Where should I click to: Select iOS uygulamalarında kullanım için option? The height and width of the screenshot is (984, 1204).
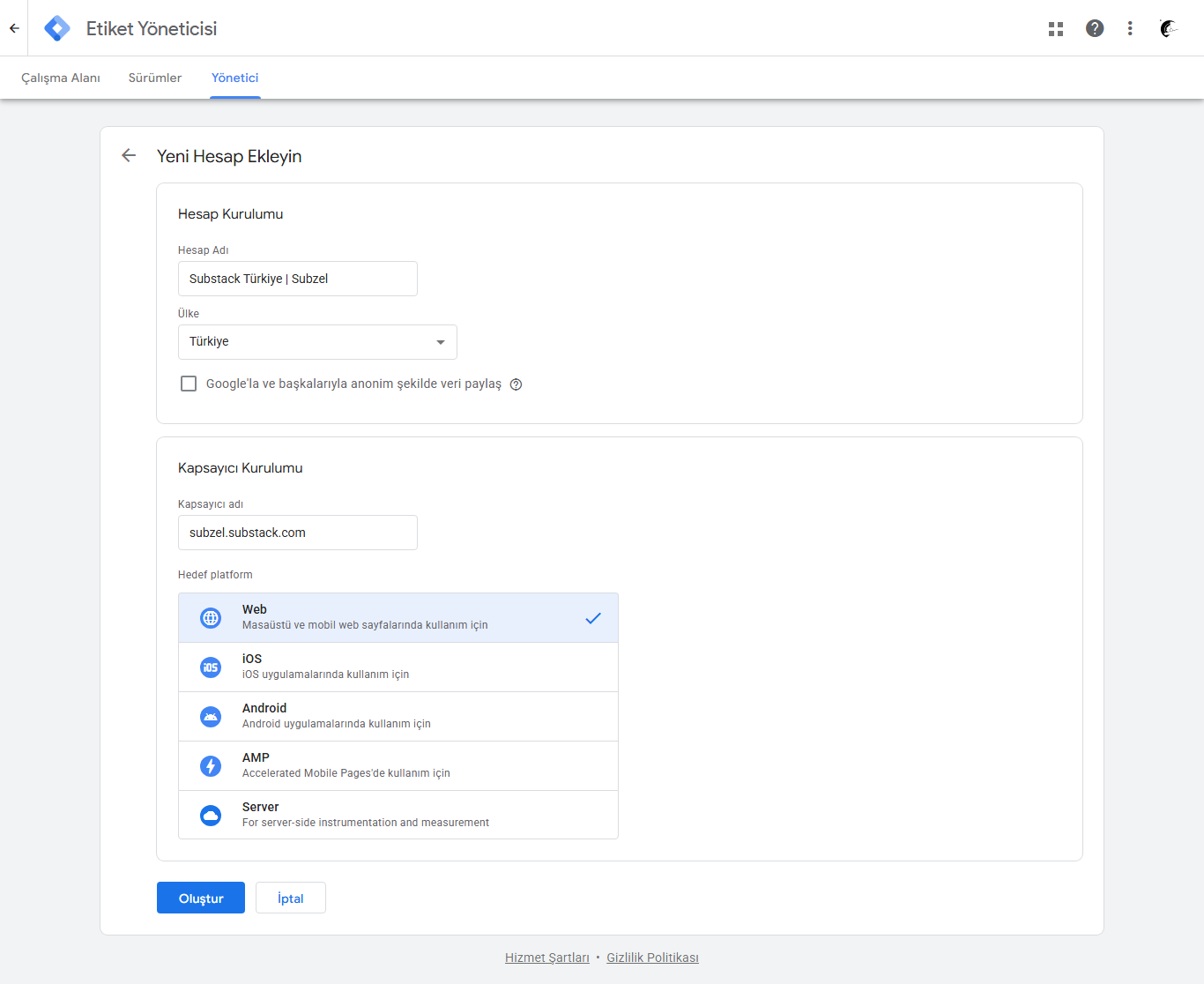[398, 667]
